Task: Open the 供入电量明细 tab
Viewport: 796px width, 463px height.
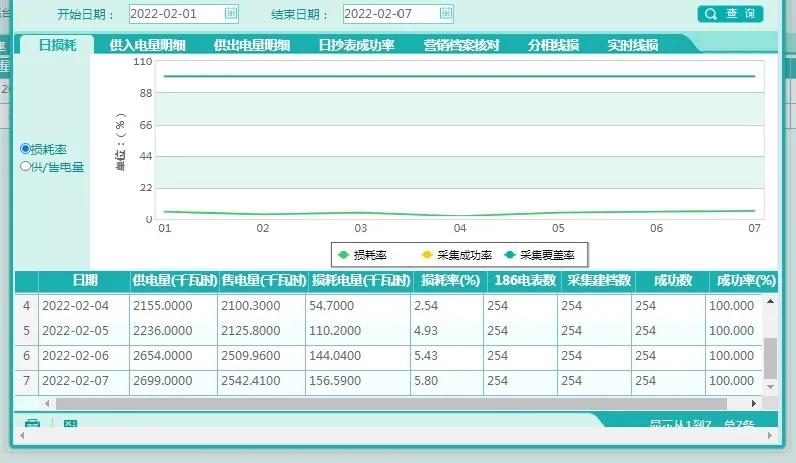Action: pyautogui.click(x=147, y=45)
